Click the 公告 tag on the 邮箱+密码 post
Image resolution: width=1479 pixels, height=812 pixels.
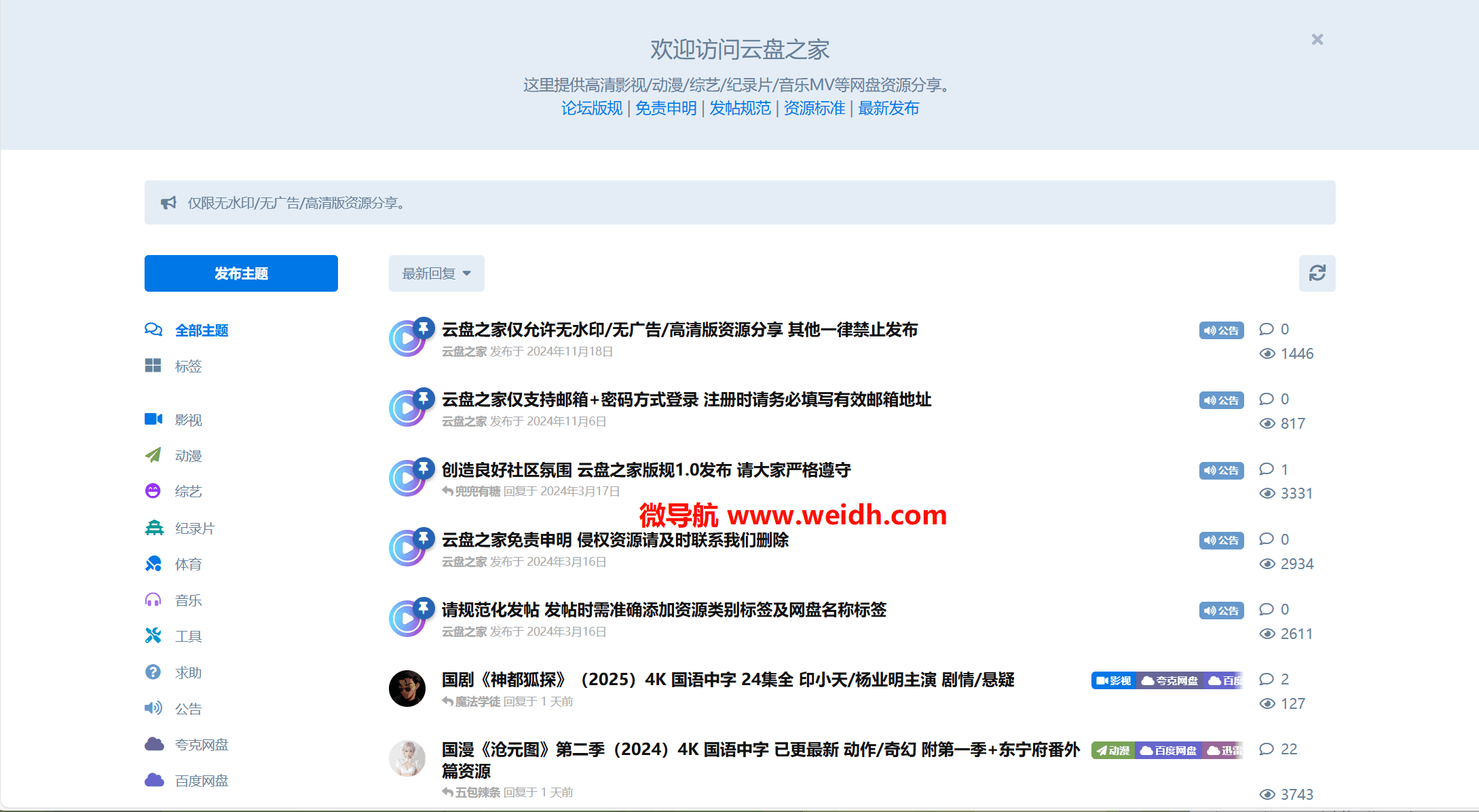pos(1221,400)
